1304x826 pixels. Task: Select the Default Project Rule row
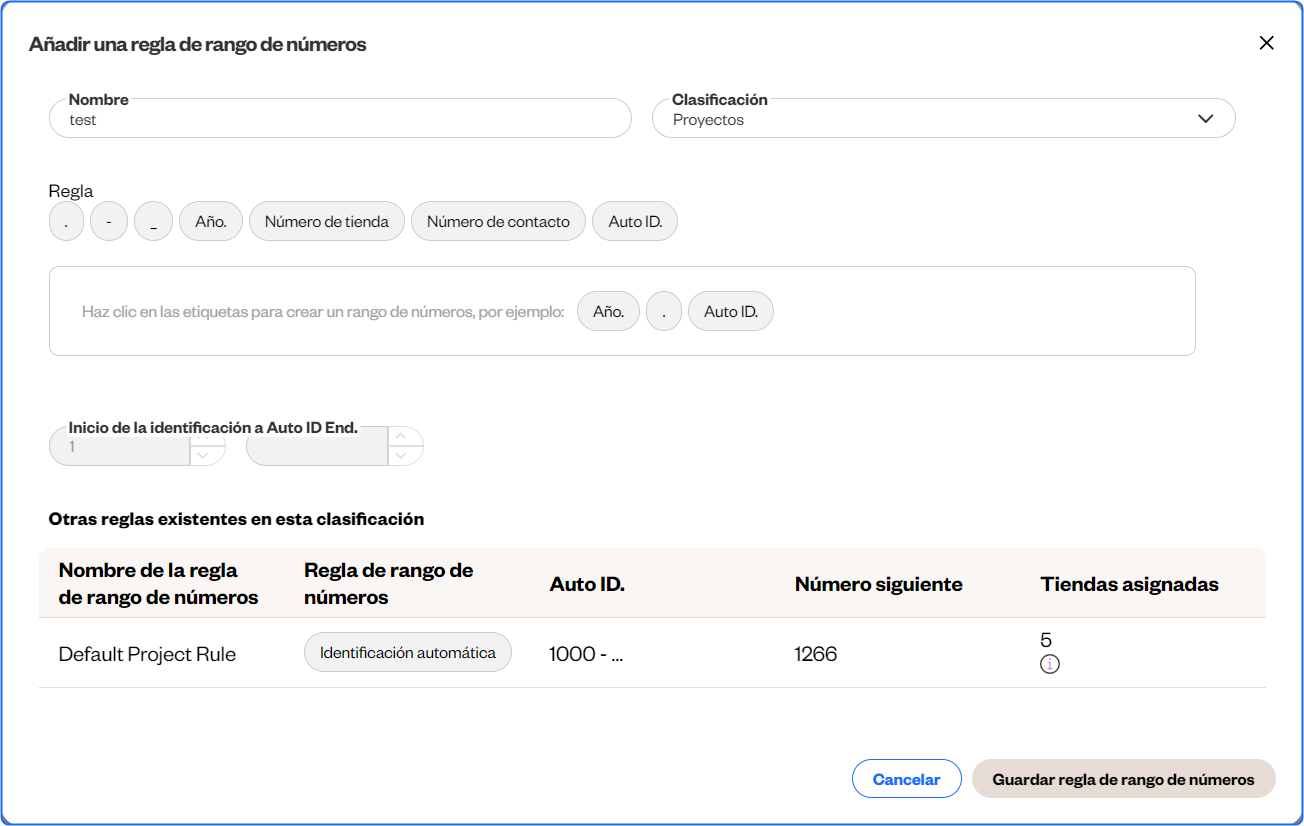pos(147,654)
